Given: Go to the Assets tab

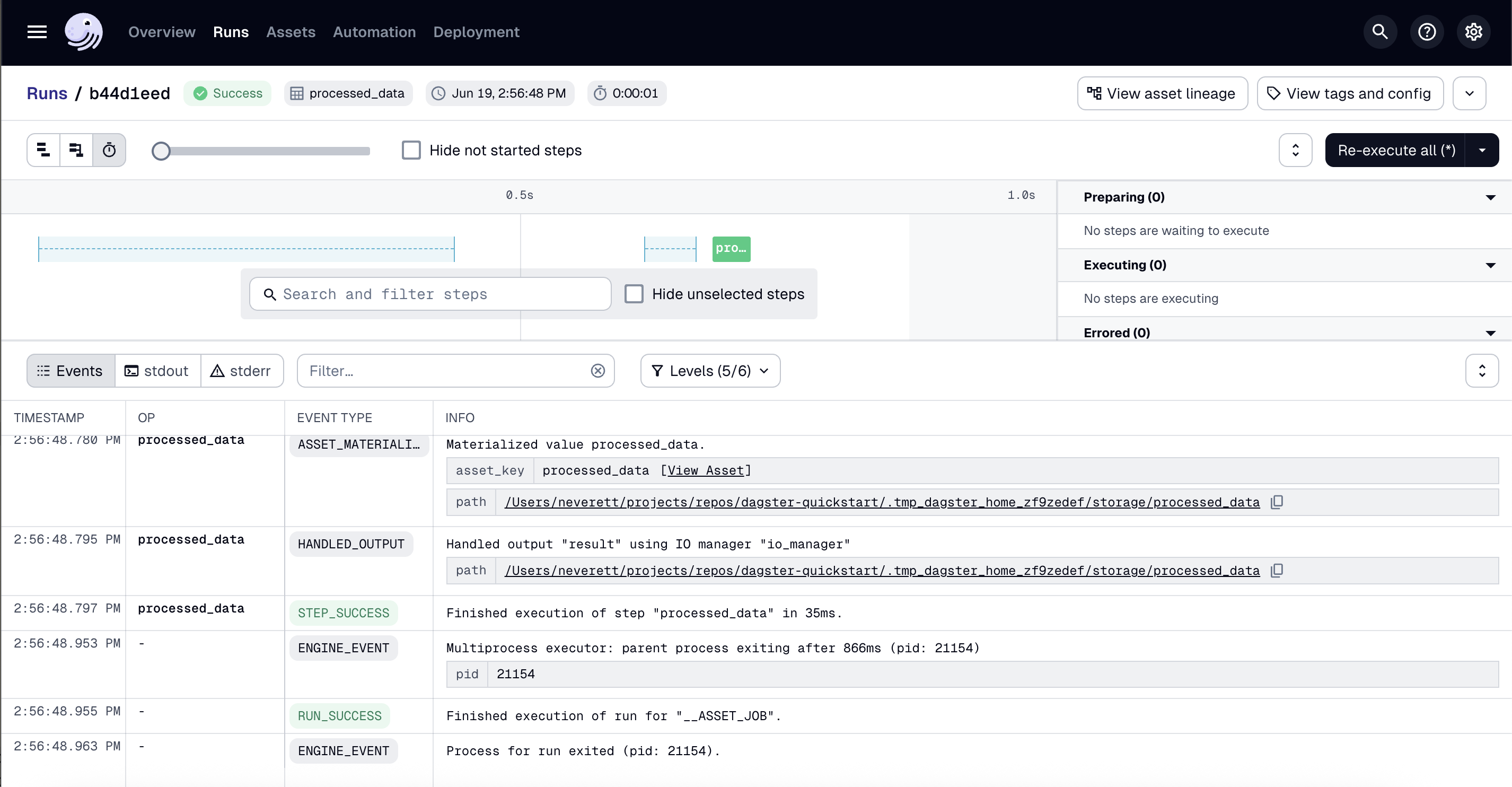Looking at the screenshot, I should pos(291,32).
